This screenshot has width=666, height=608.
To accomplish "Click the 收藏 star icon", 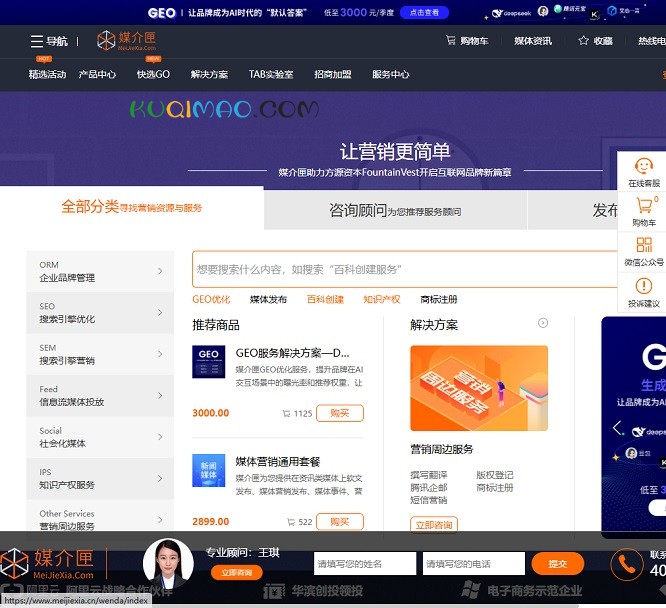I will (583, 40).
